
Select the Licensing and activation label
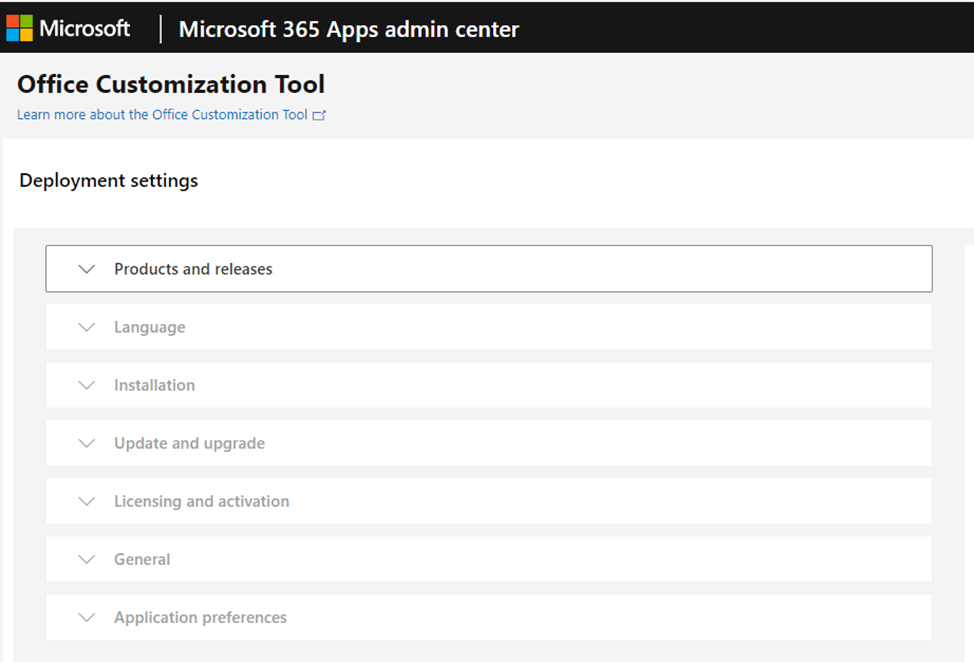click(202, 501)
